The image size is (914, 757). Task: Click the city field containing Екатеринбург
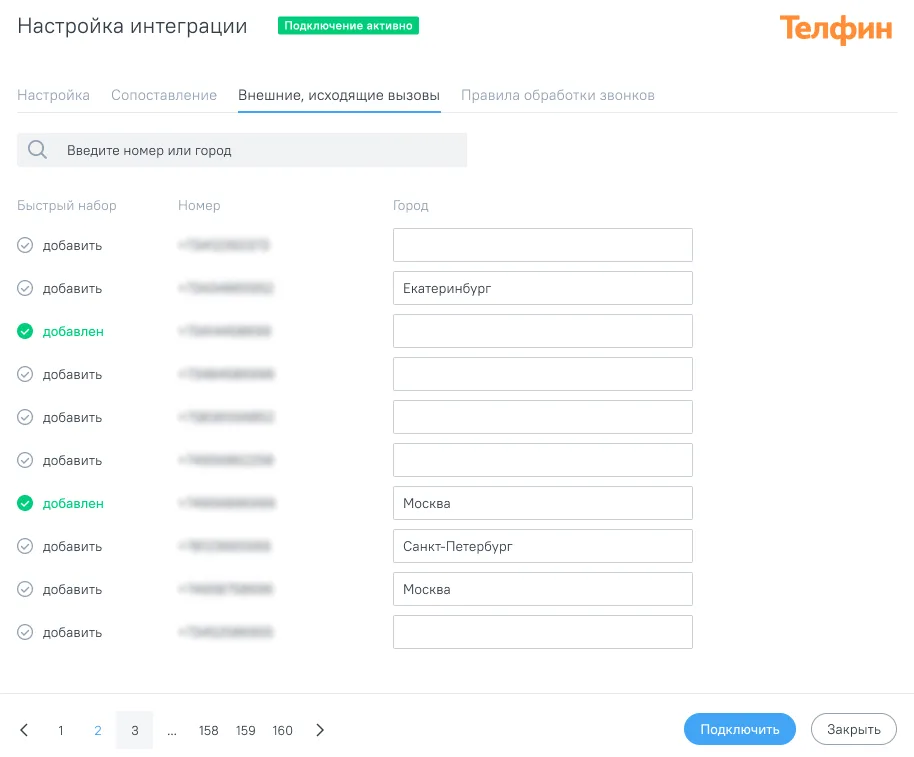543,288
